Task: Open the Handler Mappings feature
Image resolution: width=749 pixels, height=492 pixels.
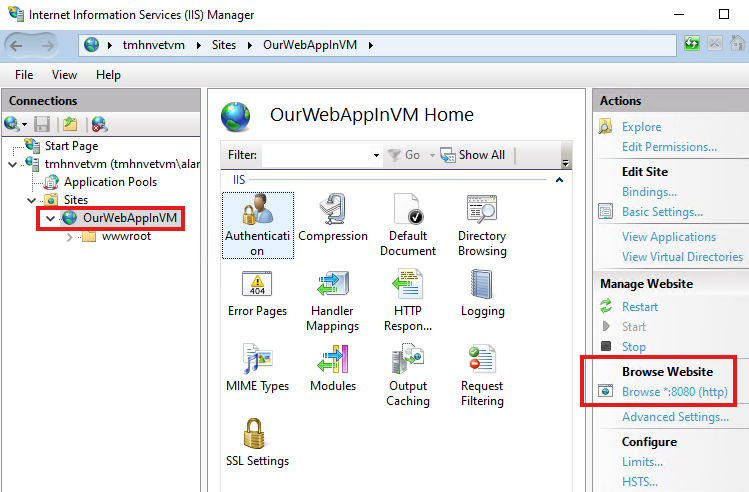Action: (332, 300)
